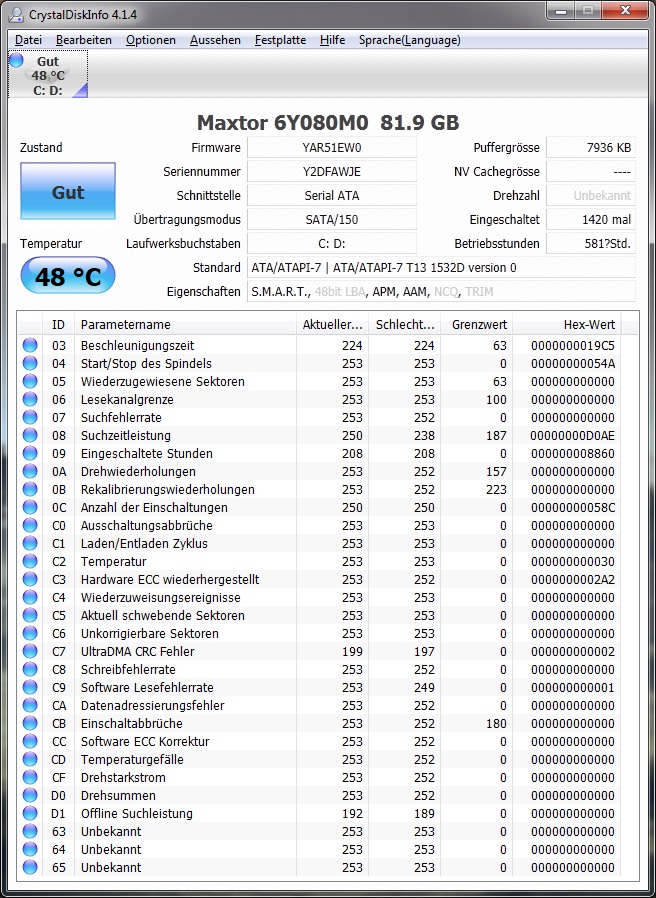Click the ID column header

[x=58, y=325]
